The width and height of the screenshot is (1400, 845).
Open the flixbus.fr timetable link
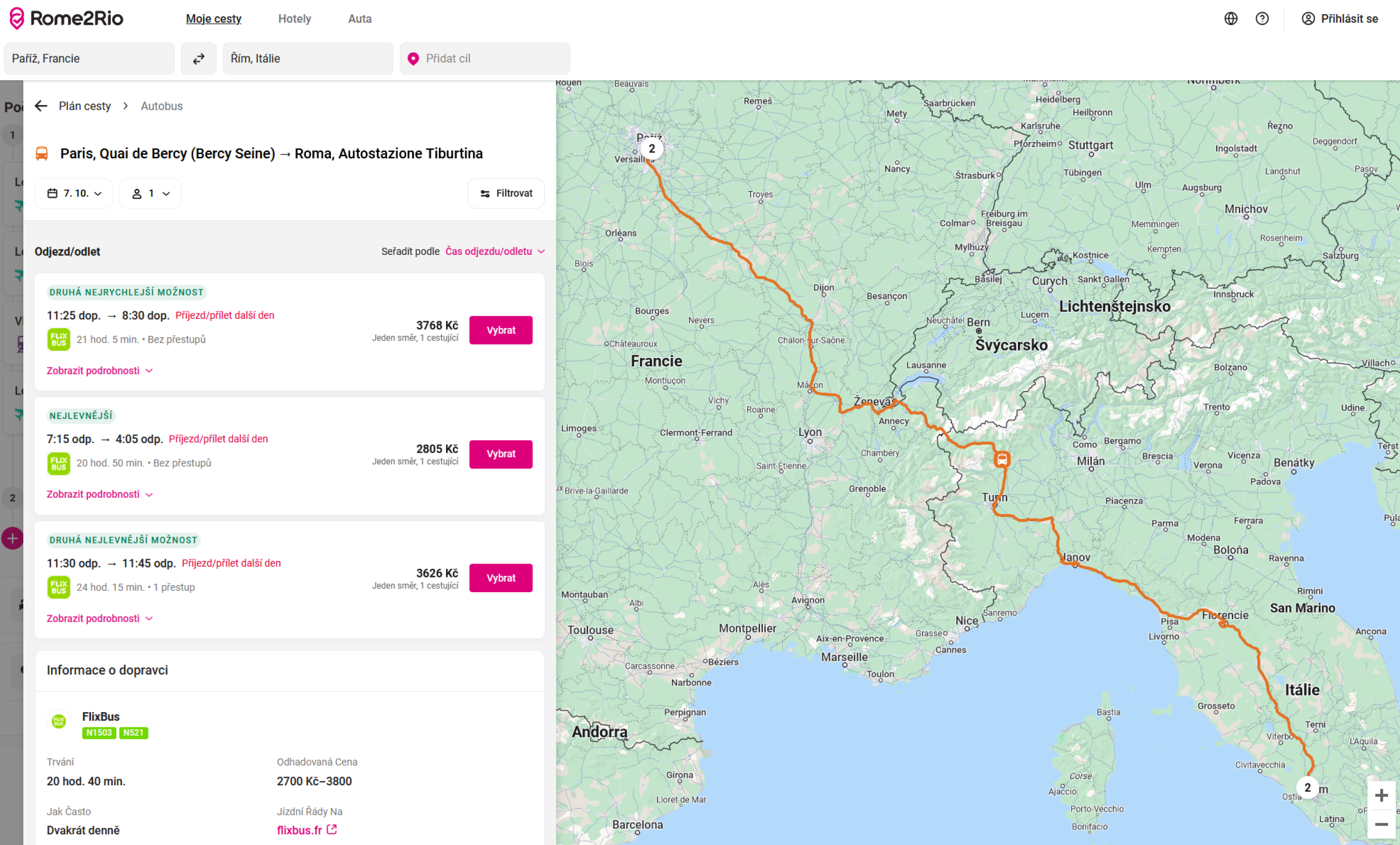coord(306,830)
